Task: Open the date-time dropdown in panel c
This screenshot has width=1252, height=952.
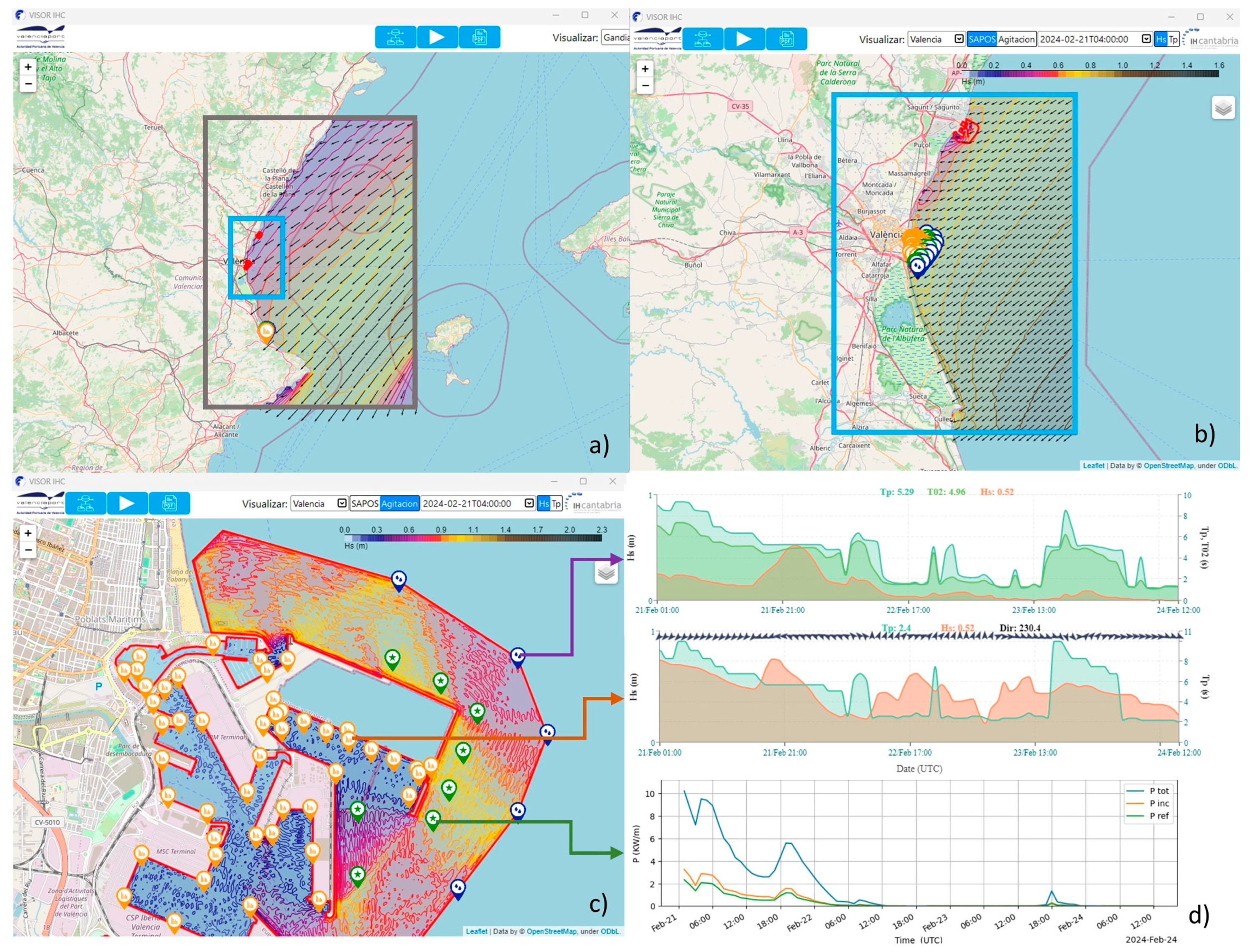Action: click(529, 503)
